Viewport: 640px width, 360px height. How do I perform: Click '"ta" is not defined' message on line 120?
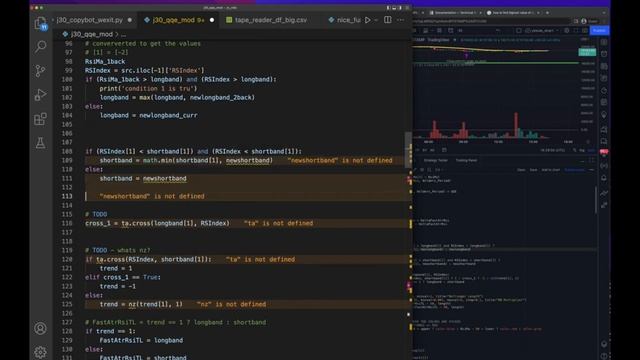pyautogui.click(x=260, y=259)
